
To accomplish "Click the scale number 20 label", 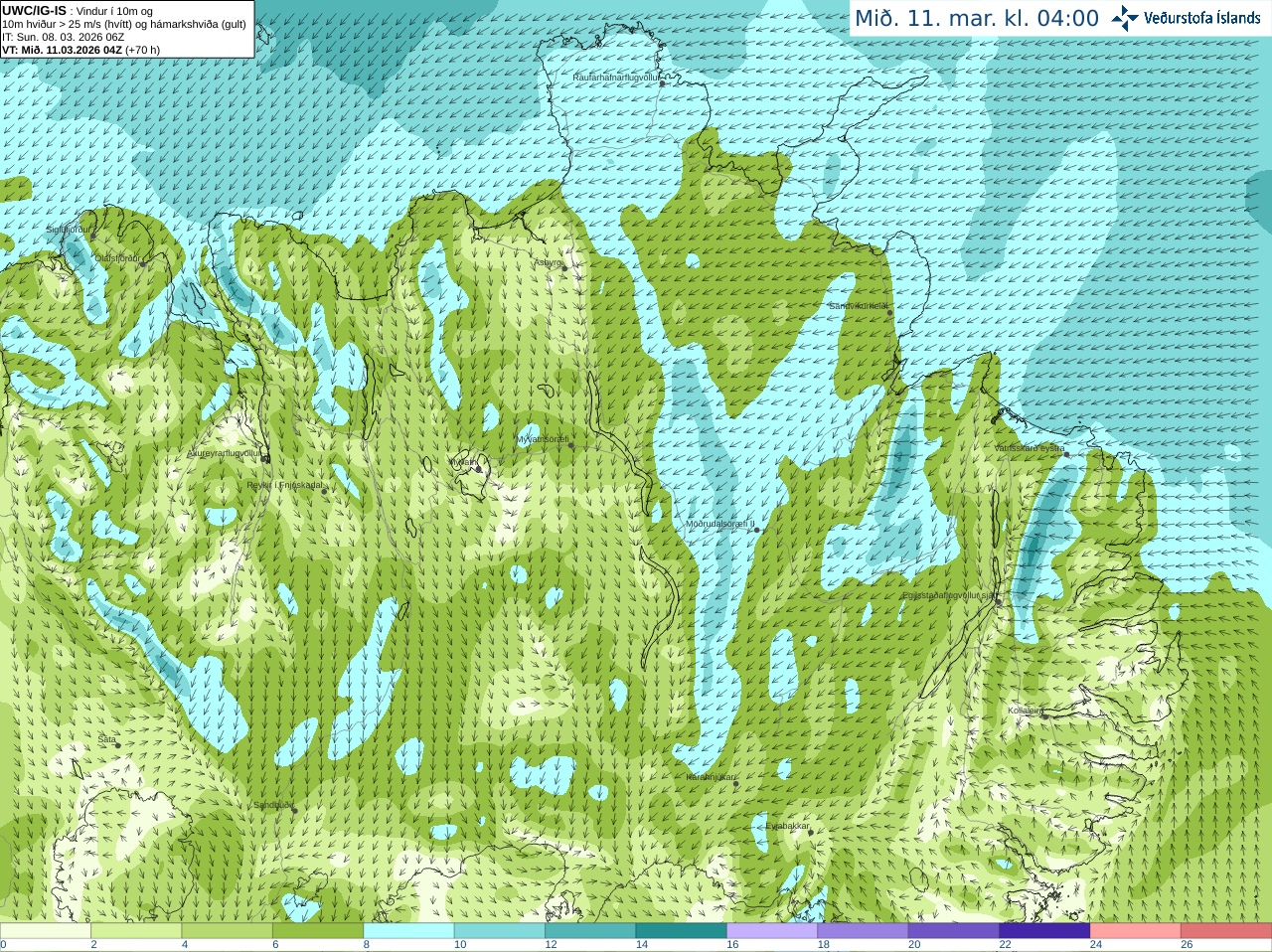I will 914,945.
